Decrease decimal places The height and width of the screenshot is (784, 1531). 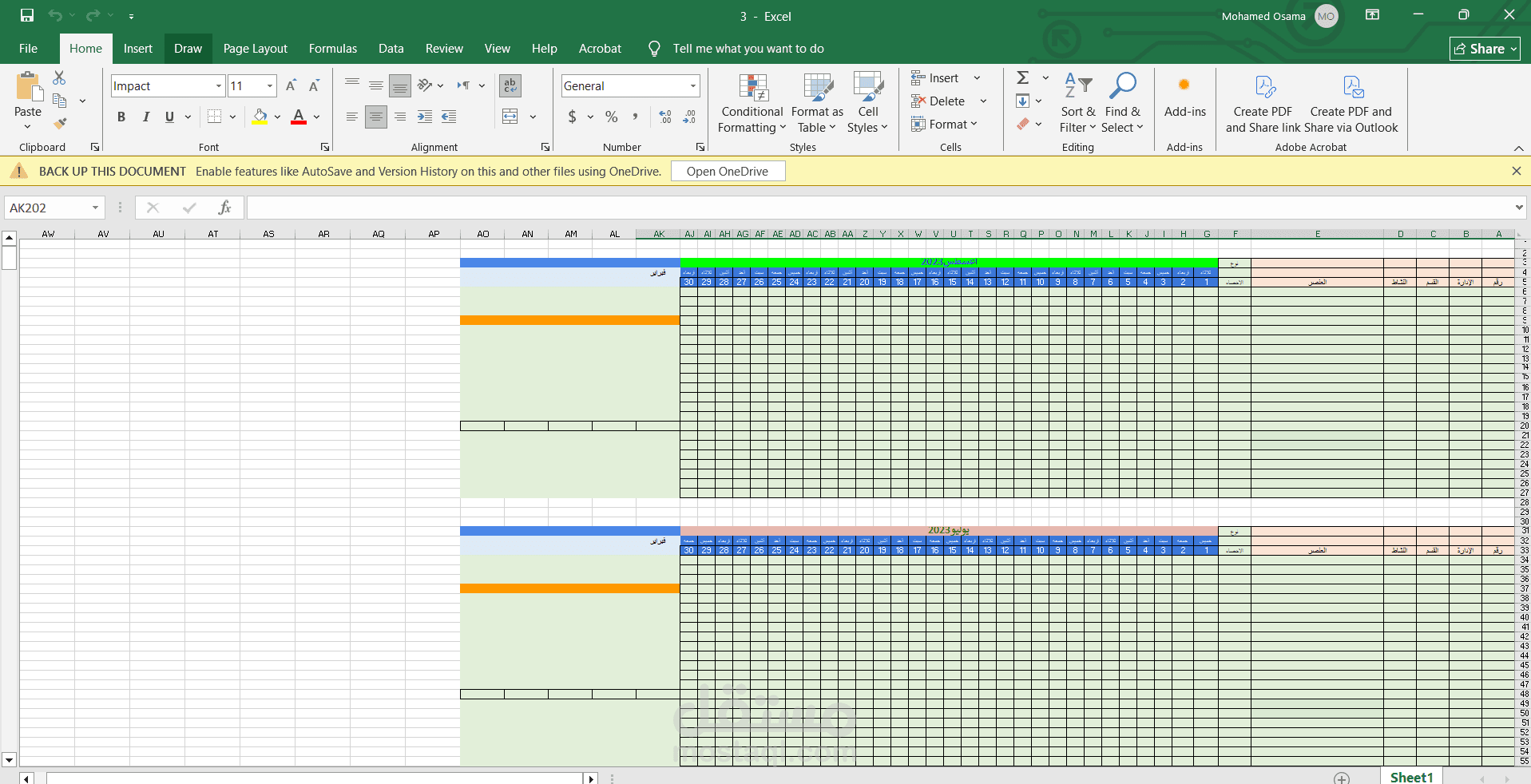(x=689, y=117)
